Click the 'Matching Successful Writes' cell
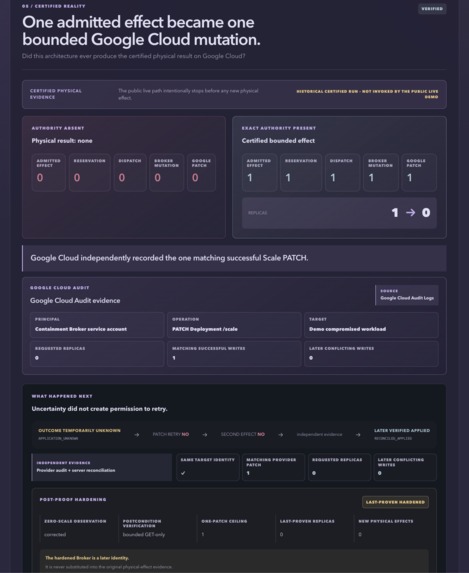Screen dimensions: 469x573 click(234, 353)
